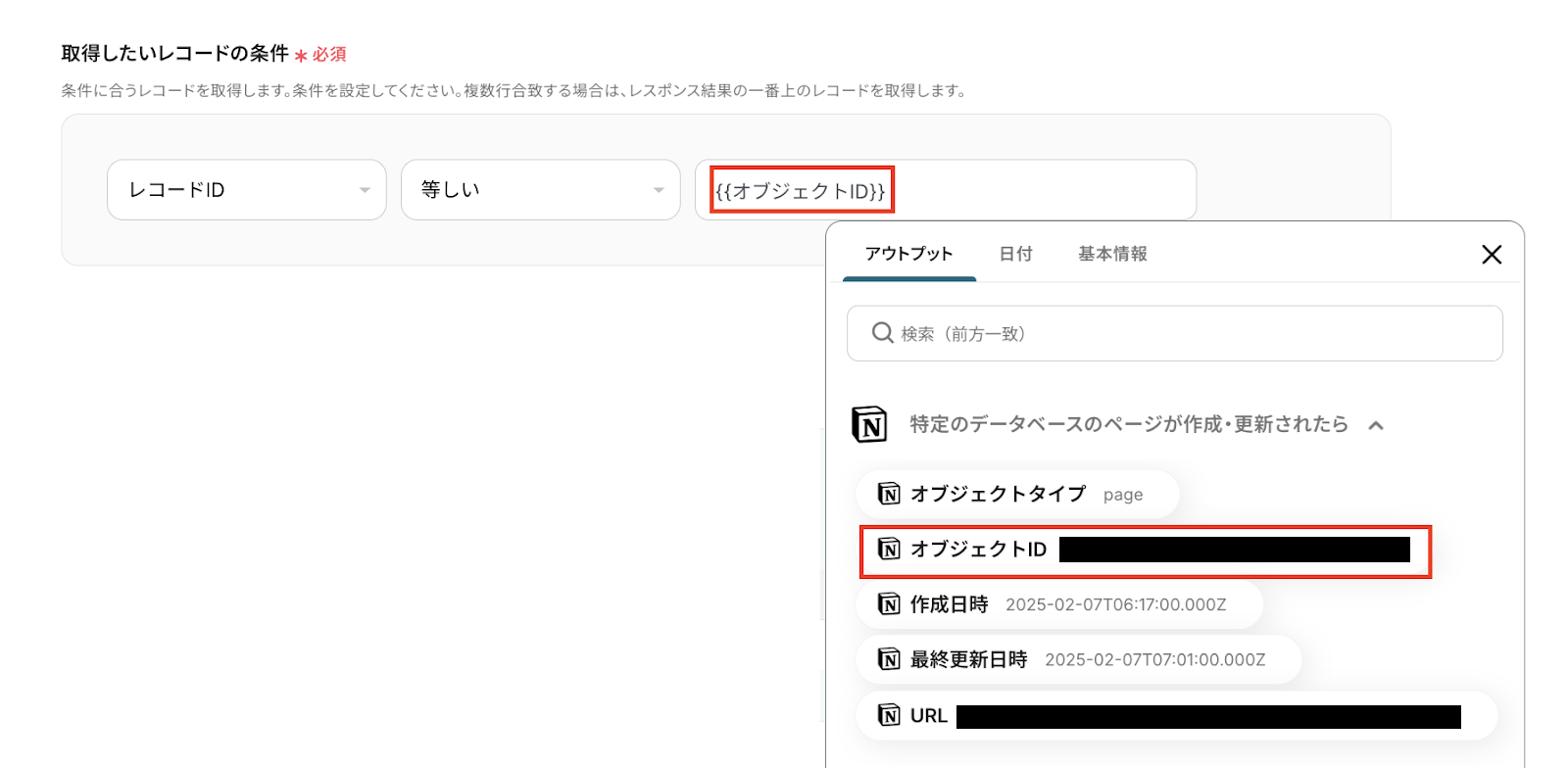Click Notion icon beside オブジェクトタイプ
Viewport: 1568px width, 768px height.
889,494
